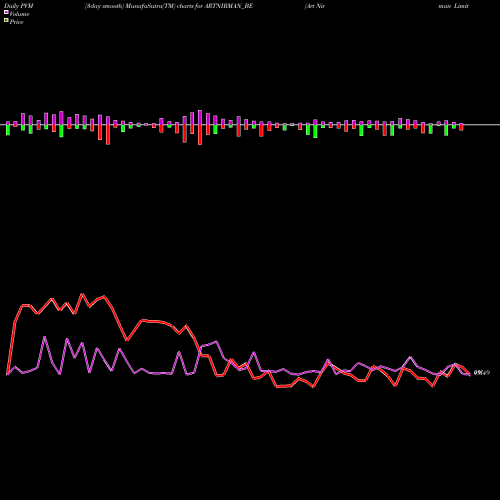Click the 'Volume' legend label
500x500 pixels.
pos(19,14)
